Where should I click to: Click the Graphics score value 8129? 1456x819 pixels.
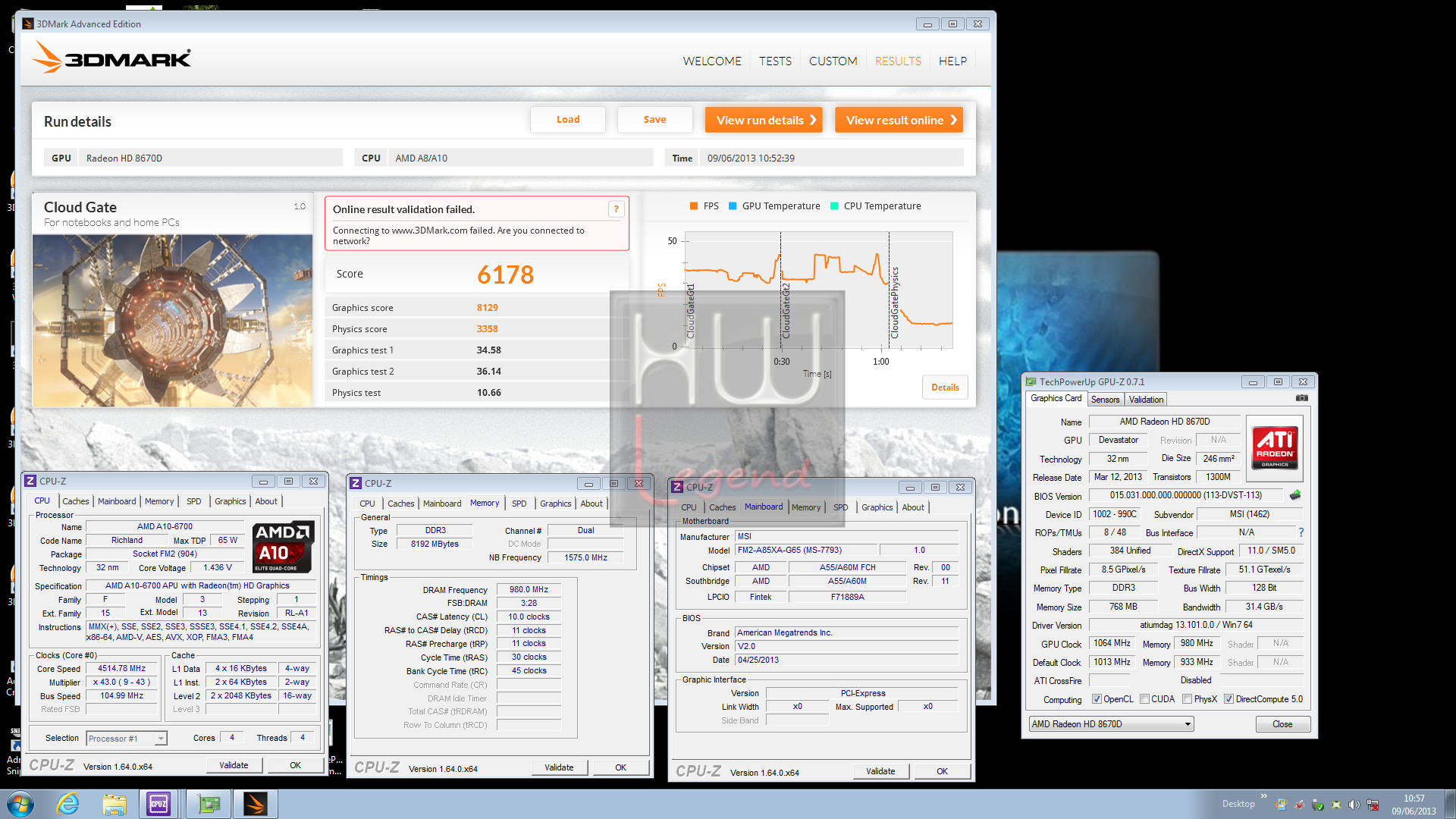point(487,308)
